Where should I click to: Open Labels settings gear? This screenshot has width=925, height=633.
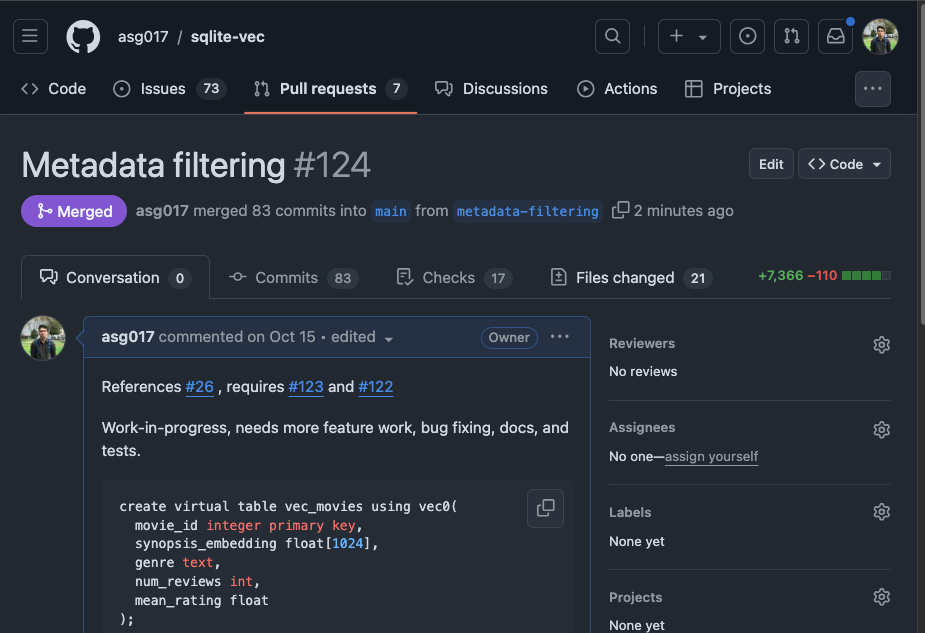pos(881,512)
